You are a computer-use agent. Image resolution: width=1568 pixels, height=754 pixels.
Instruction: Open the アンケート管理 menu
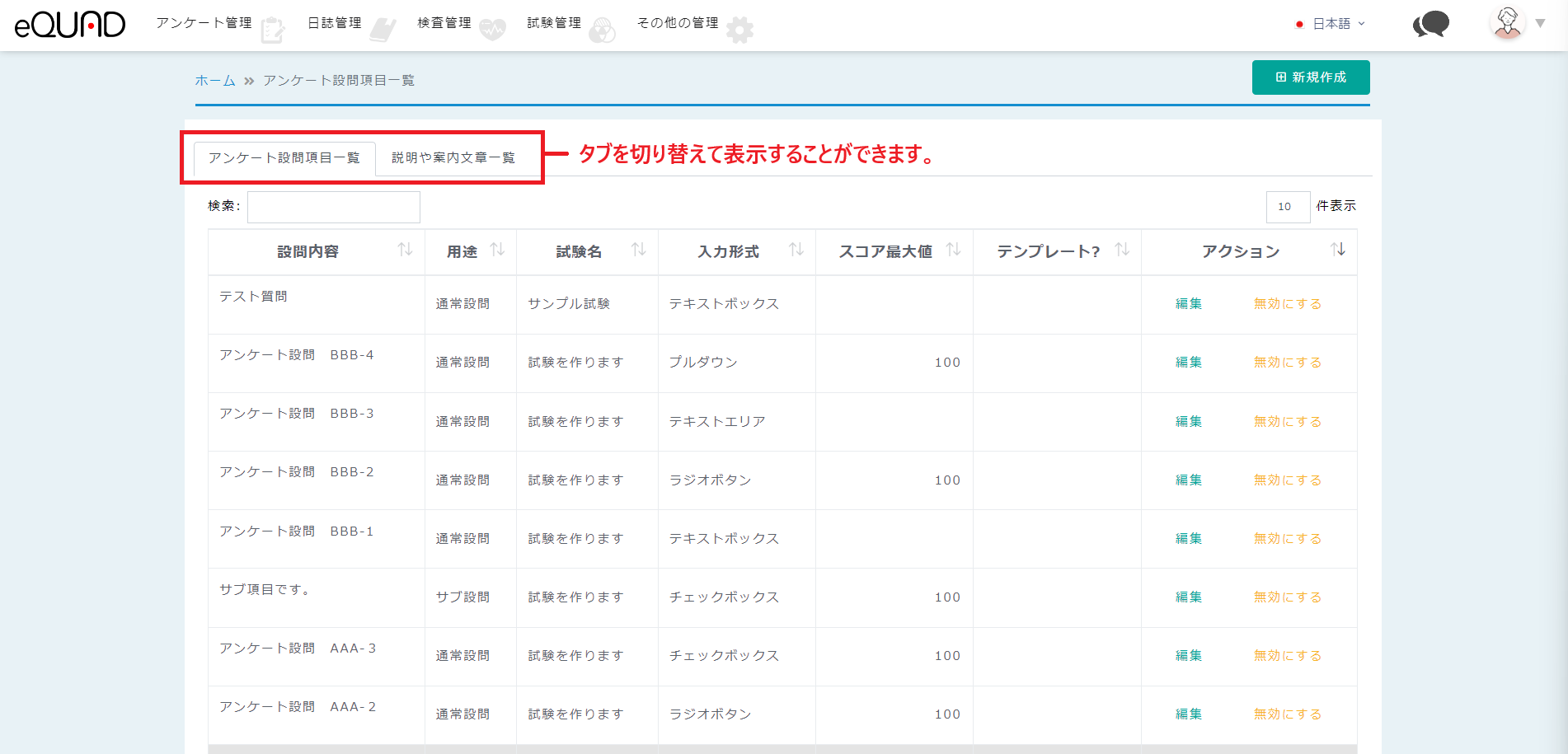coord(204,23)
